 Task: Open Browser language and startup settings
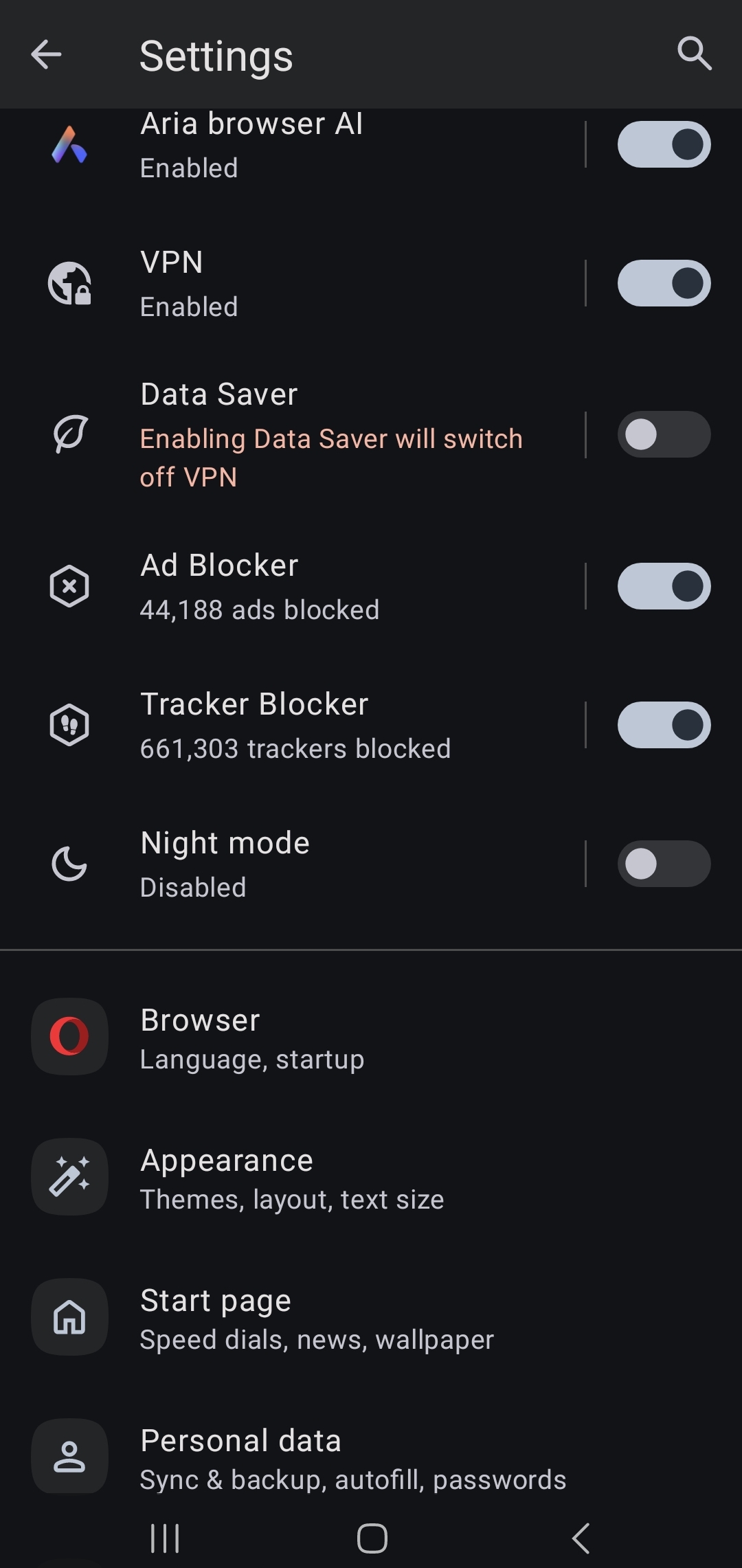pos(251,1038)
